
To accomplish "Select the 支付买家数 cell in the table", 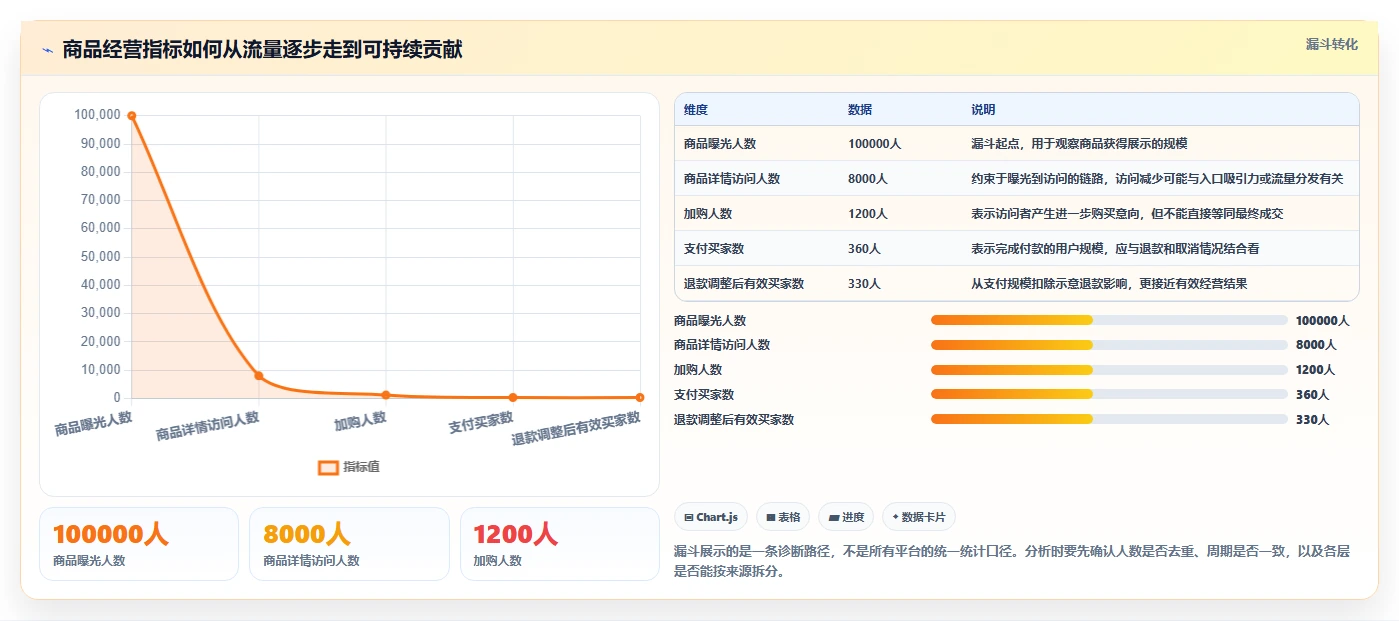I will pos(714,249).
